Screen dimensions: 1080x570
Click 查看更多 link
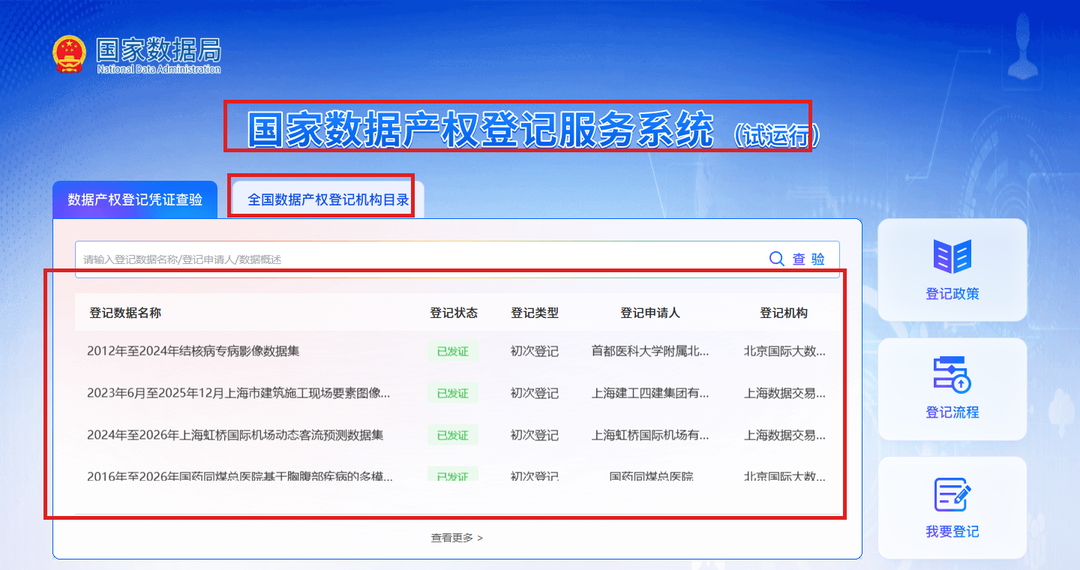coord(457,538)
